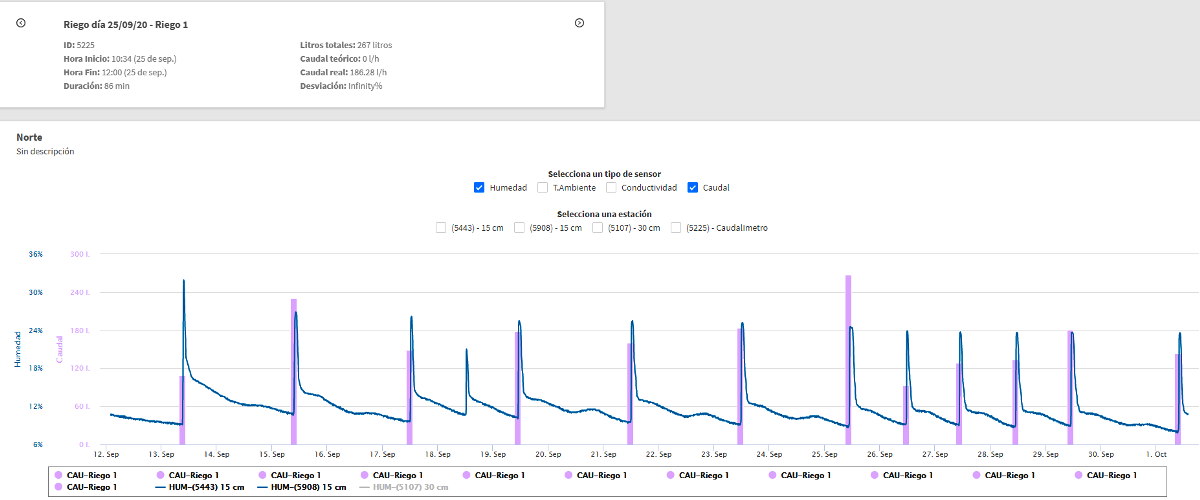Click the 'Riego día 25/09/20 - Riego 1' title

125,24
